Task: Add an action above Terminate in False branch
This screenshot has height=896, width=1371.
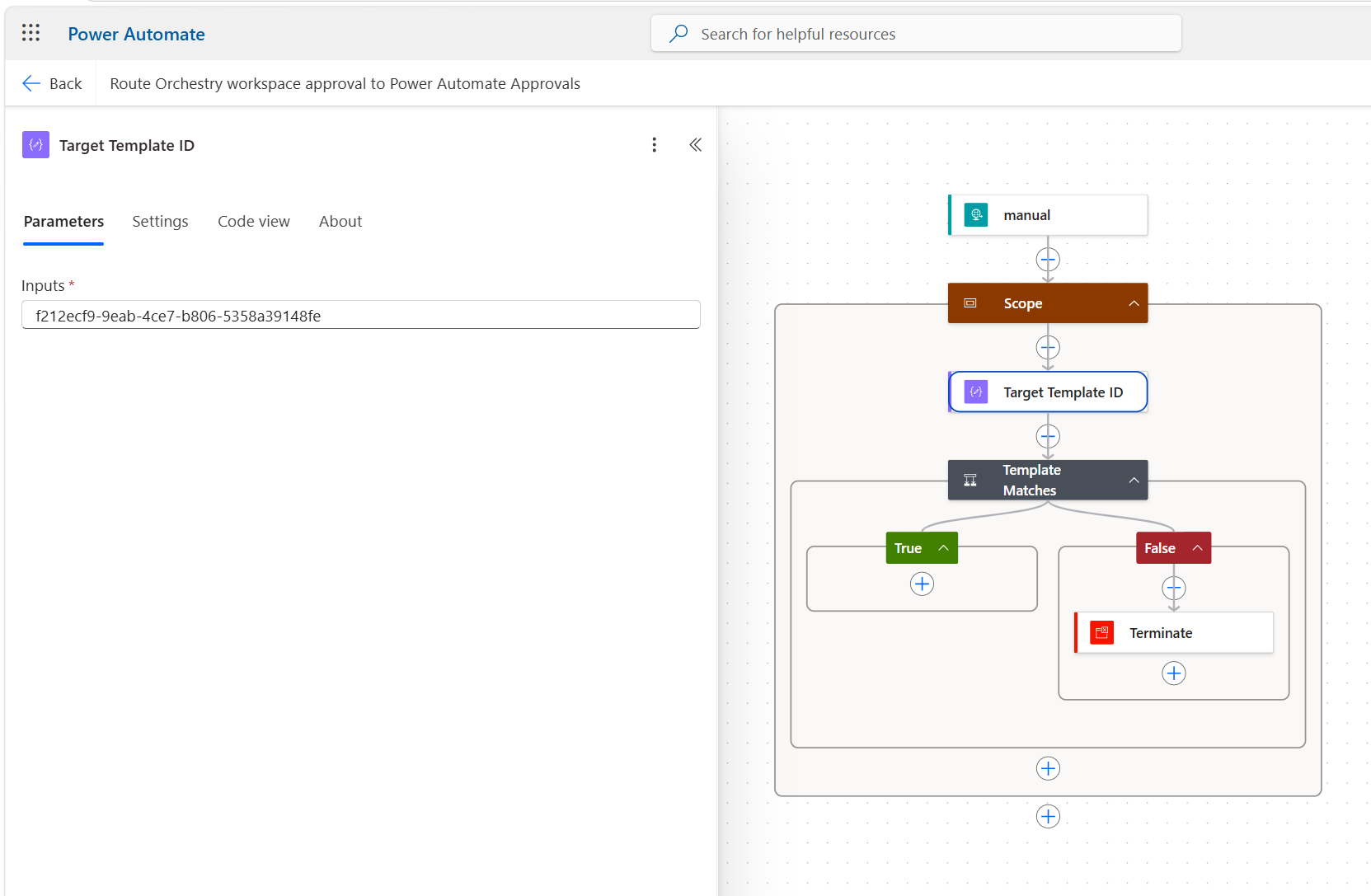Action: [1174, 589]
